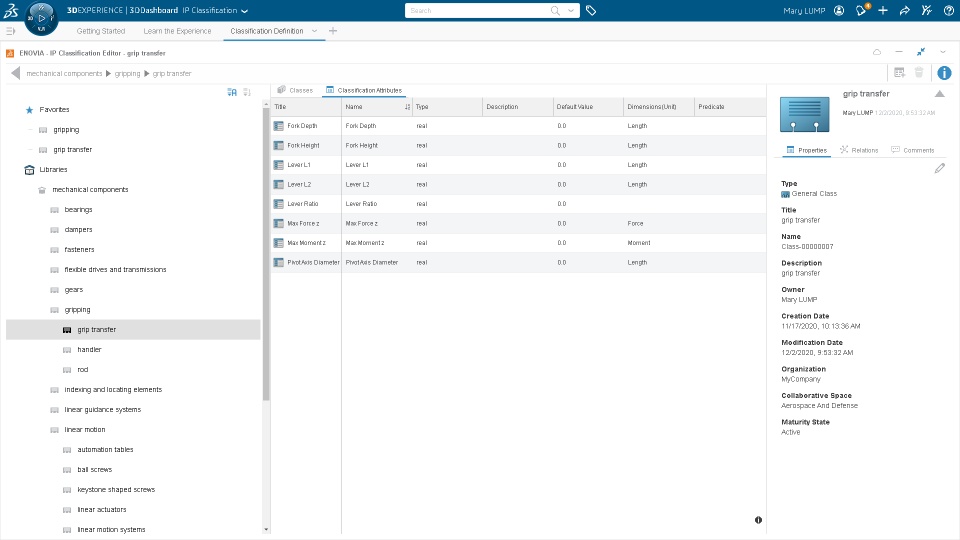This screenshot has width=960, height=540.
Task: Open the Relations tab
Action: (858, 150)
